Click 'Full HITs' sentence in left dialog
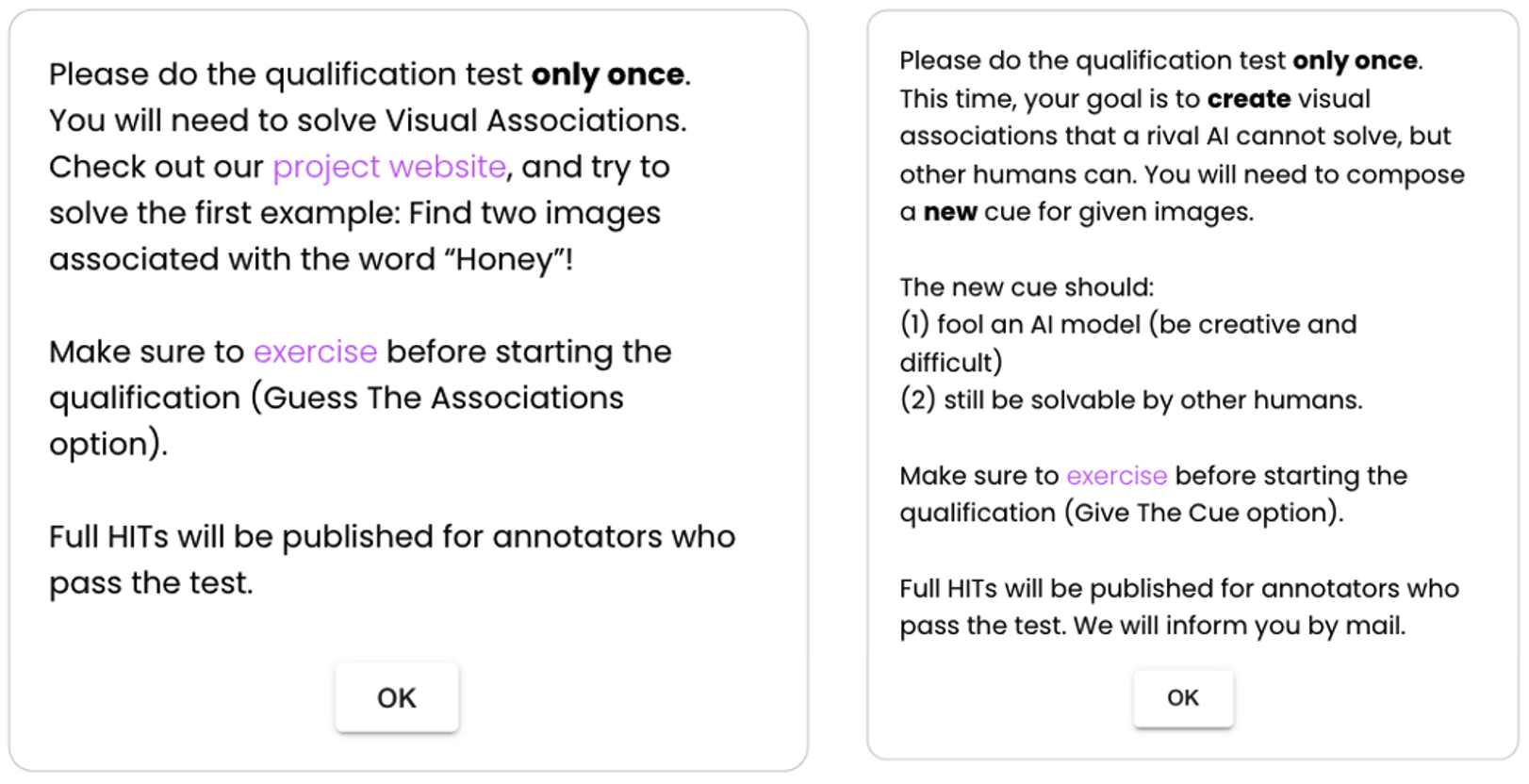Viewport: 1529px width, 784px height. (x=391, y=537)
